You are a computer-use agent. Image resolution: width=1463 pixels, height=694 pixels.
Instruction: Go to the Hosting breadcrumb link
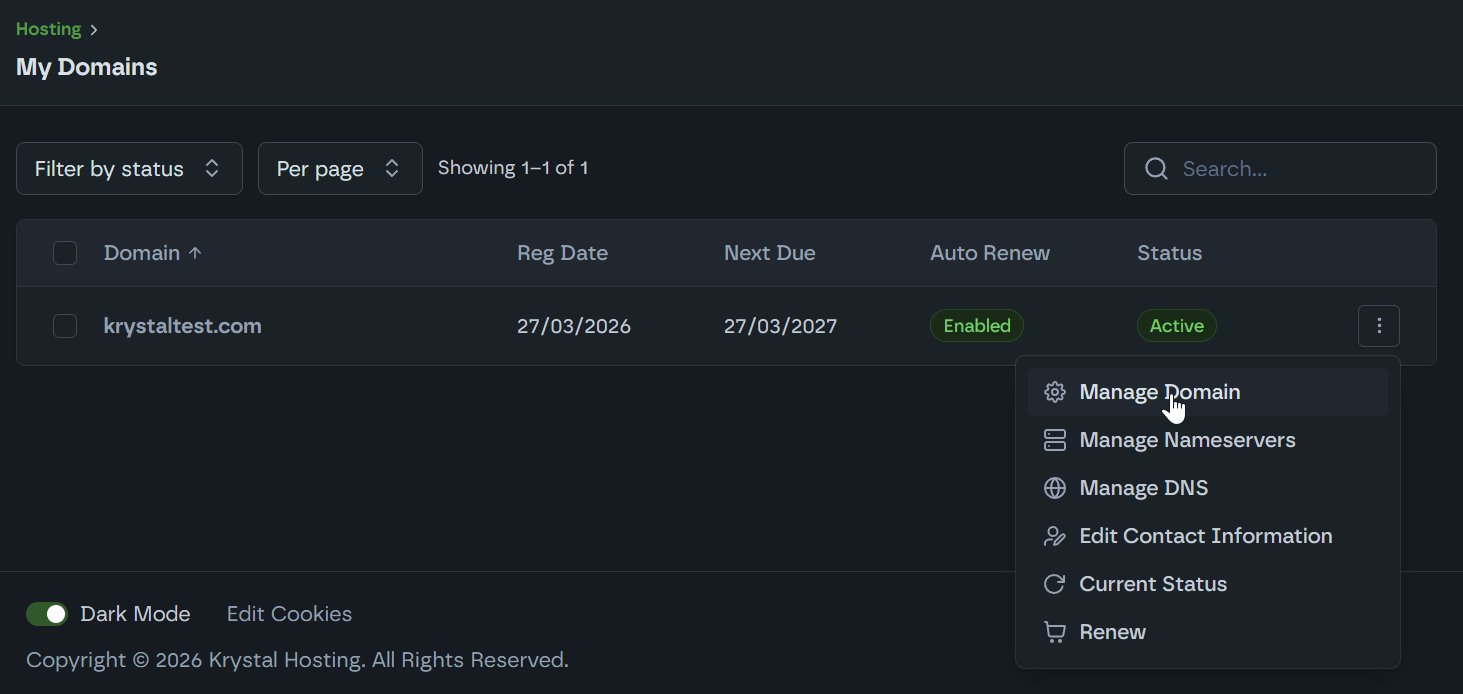(x=48, y=29)
